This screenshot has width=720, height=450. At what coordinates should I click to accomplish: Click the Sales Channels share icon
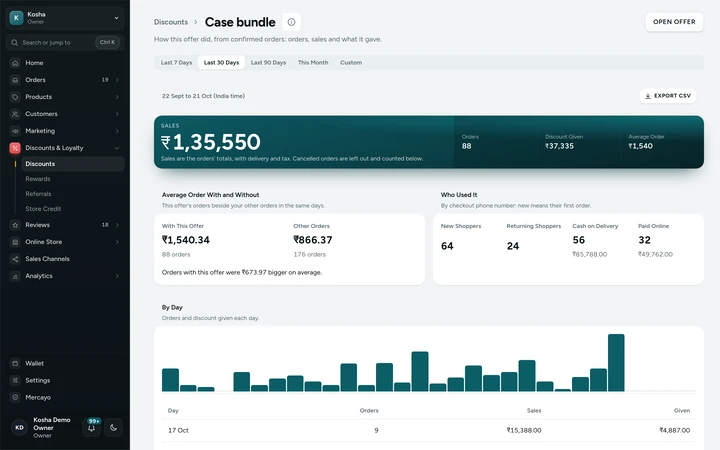pyautogui.click(x=15, y=259)
